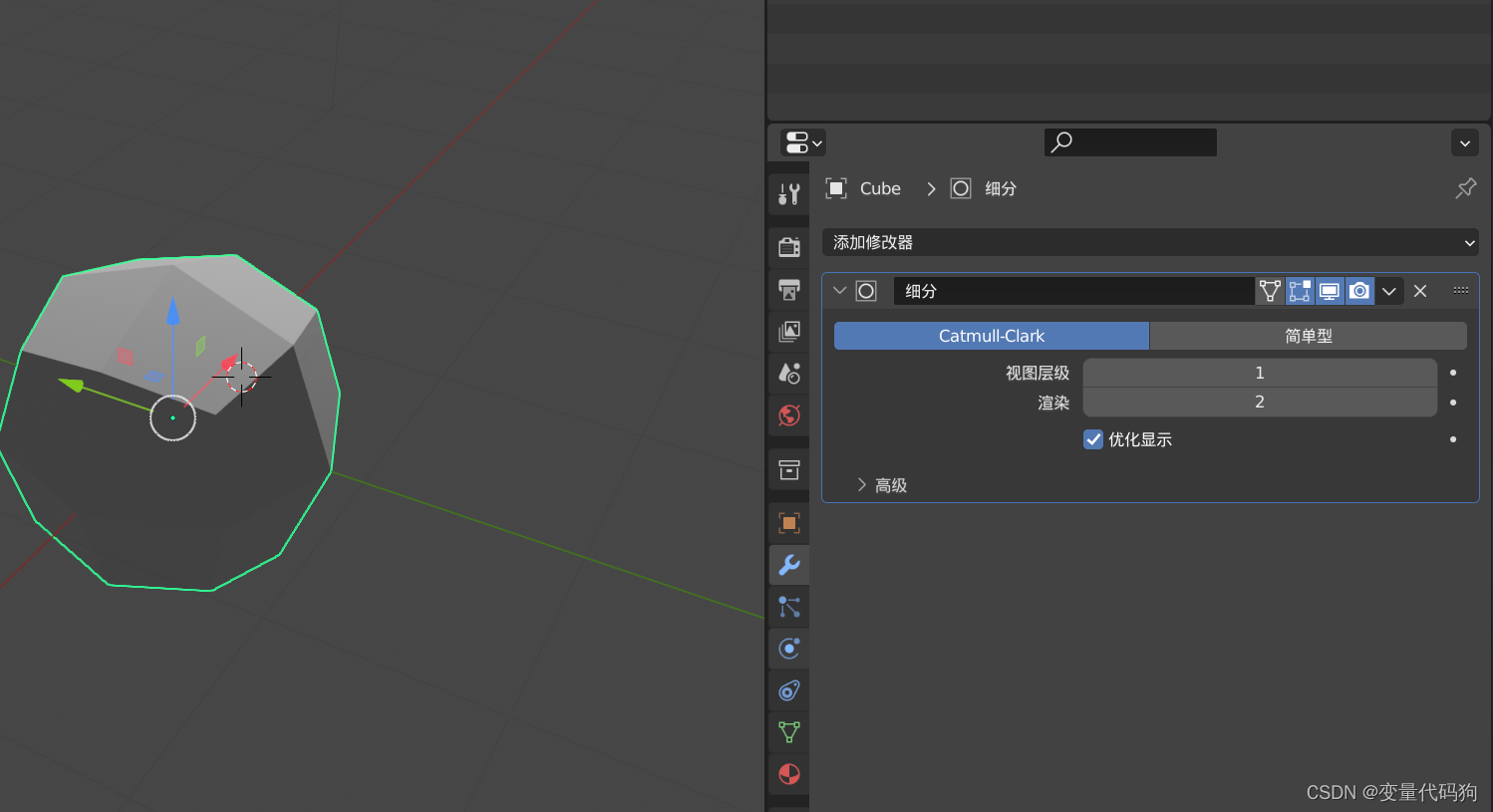This screenshot has width=1493, height=812.
Task: Open the Physics properties tab
Action: coord(788,649)
